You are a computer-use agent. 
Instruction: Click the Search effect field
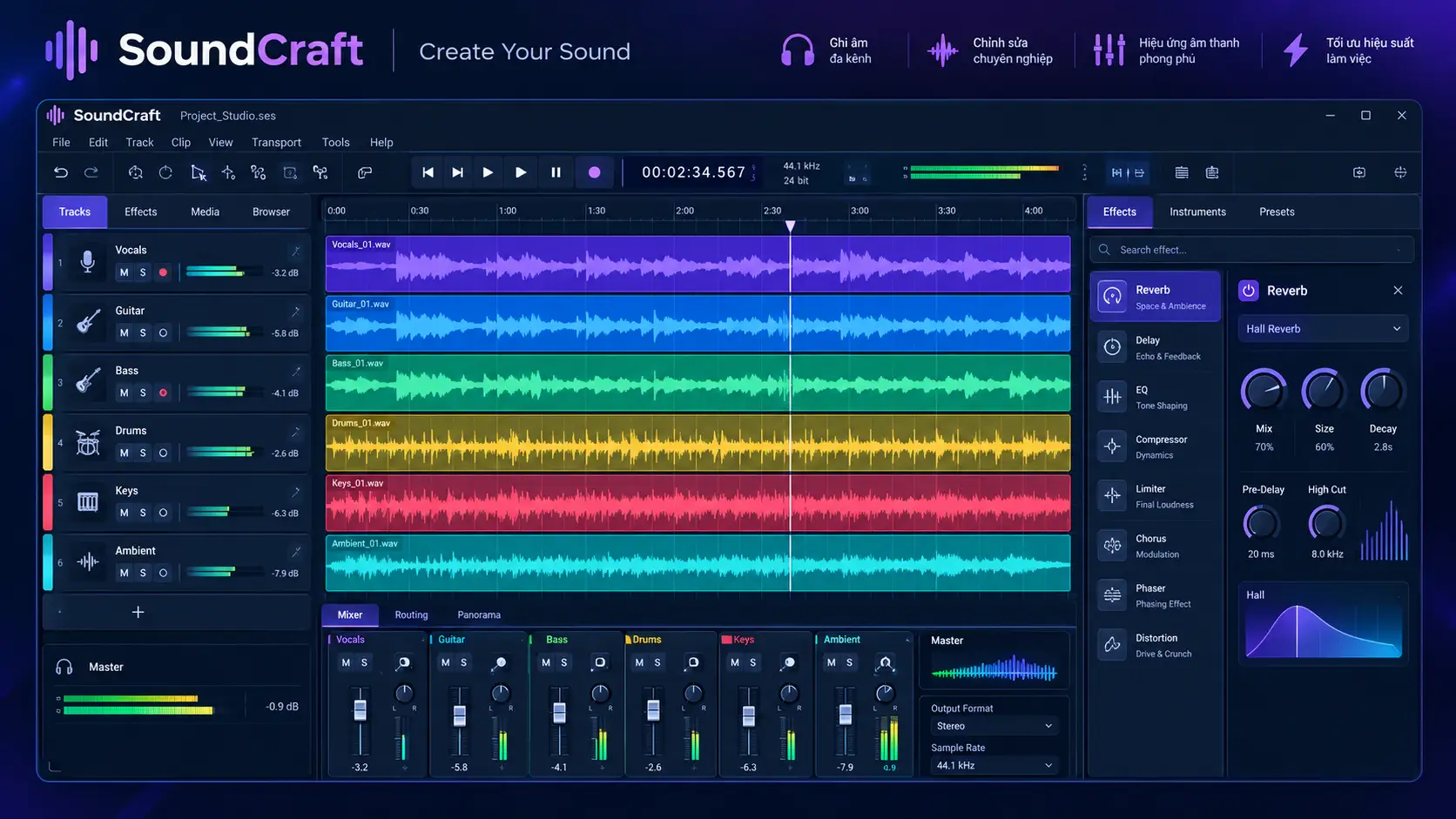[x=1251, y=250]
